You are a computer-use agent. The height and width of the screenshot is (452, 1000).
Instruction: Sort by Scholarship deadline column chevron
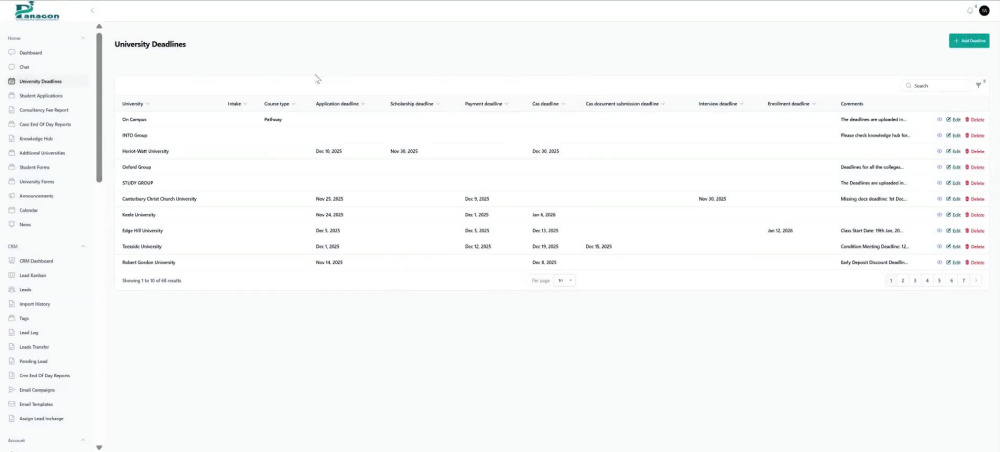point(439,104)
